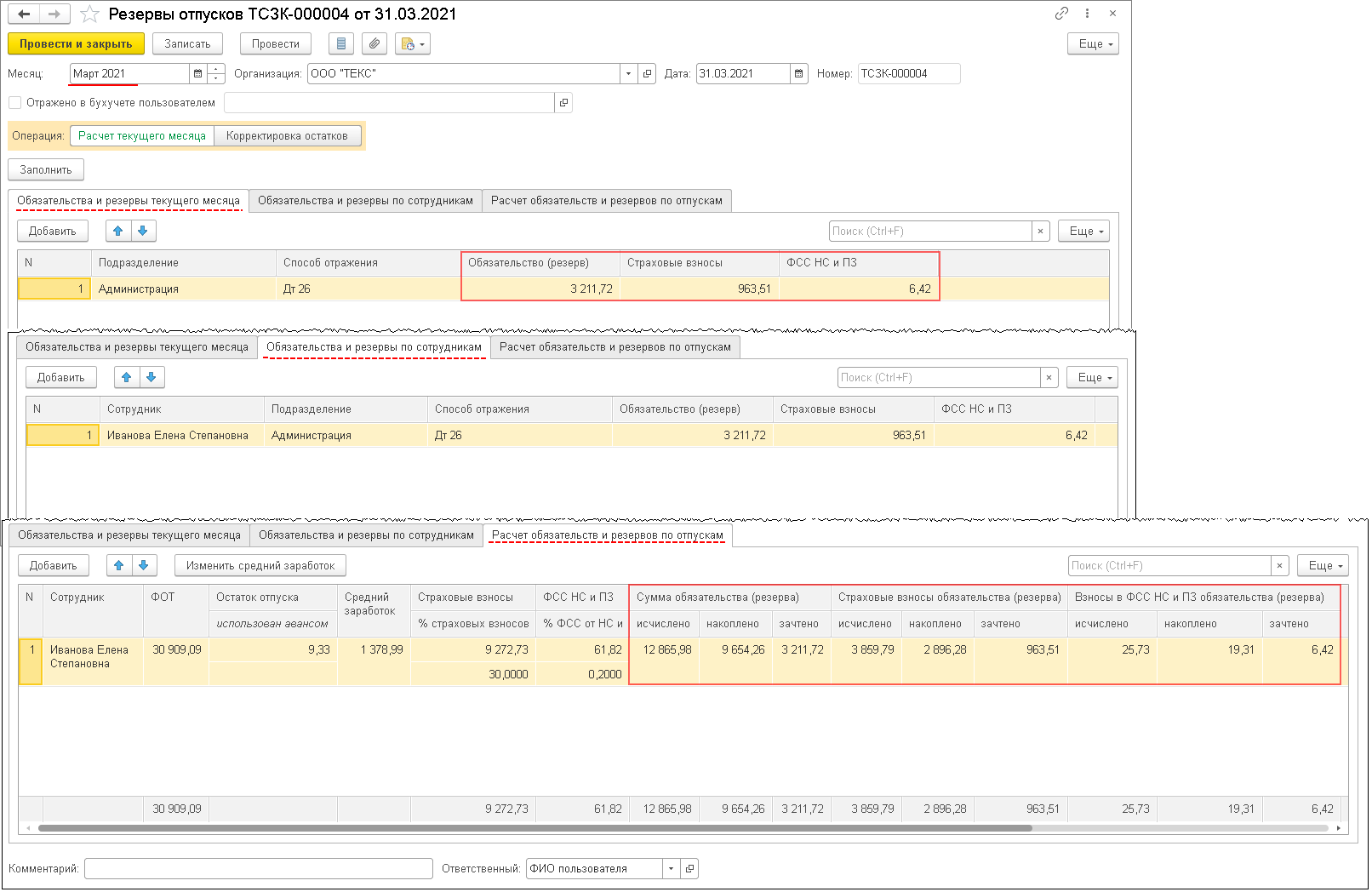Open Расчет обязательств и резервов по отпускам in topmost tab row
This screenshot has height=892, width=1372.
tap(606, 201)
